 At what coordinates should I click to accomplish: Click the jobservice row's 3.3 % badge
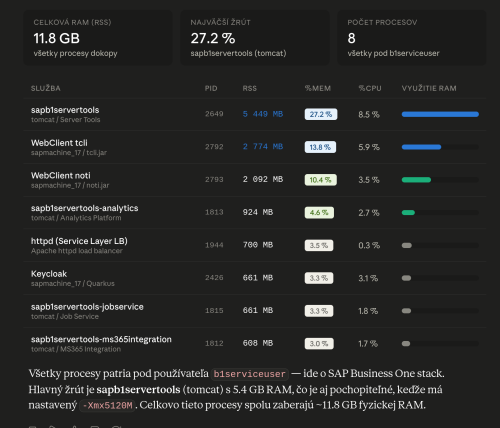point(319,311)
